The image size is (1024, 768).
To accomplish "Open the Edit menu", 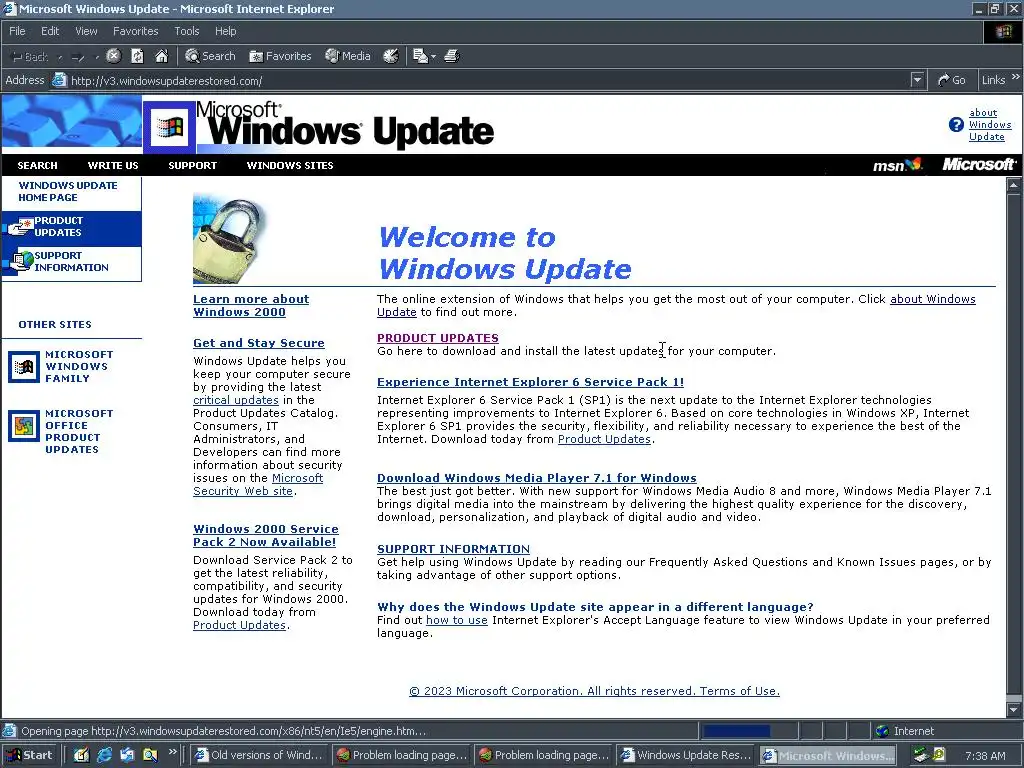I will [x=50, y=31].
